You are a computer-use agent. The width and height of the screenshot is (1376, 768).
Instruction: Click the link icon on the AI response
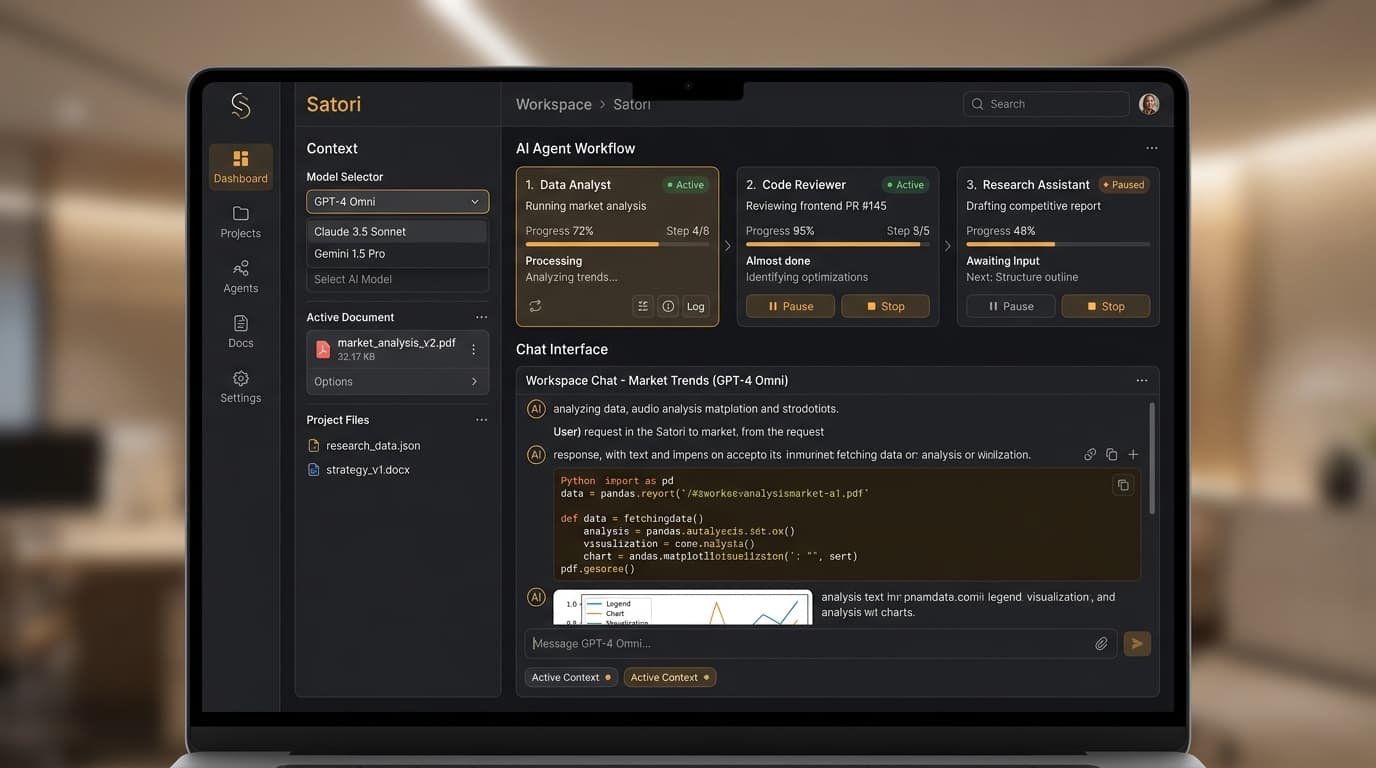tap(1090, 454)
